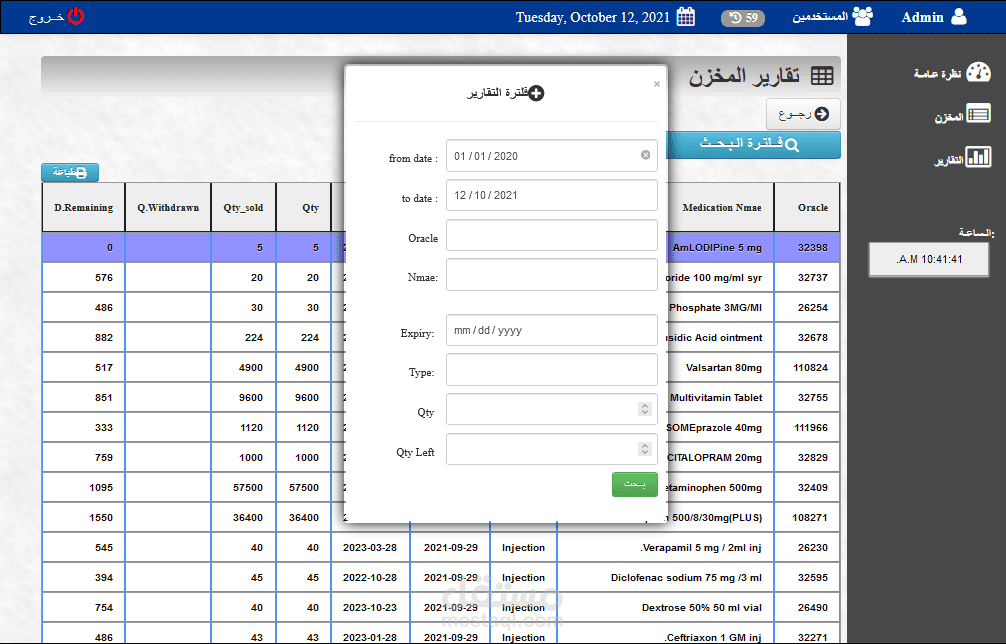This screenshot has height=644, width=1006.
Task: Click the D.Remaining cell 1550
Action: point(83,518)
